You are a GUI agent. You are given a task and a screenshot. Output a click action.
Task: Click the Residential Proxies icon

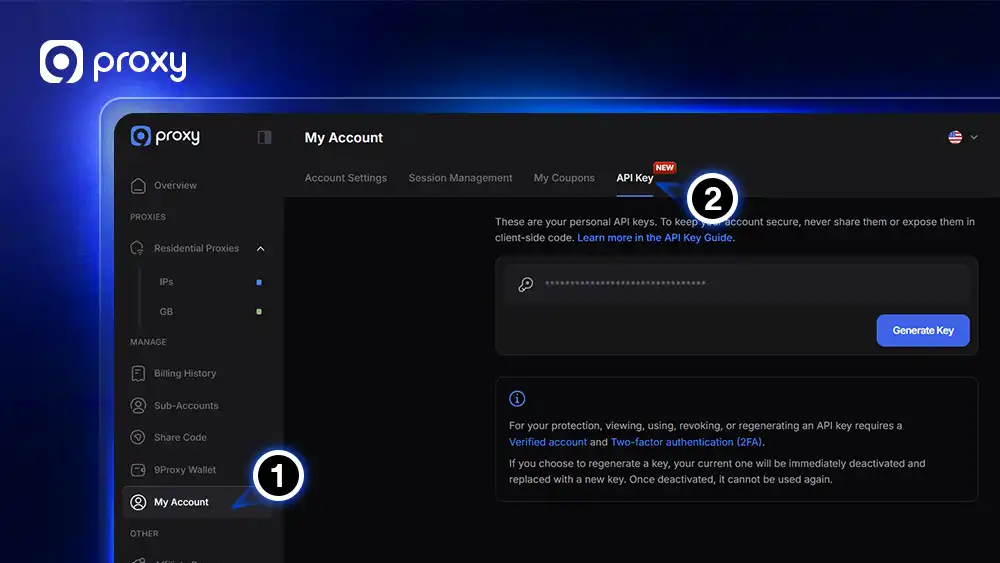[x=138, y=248]
